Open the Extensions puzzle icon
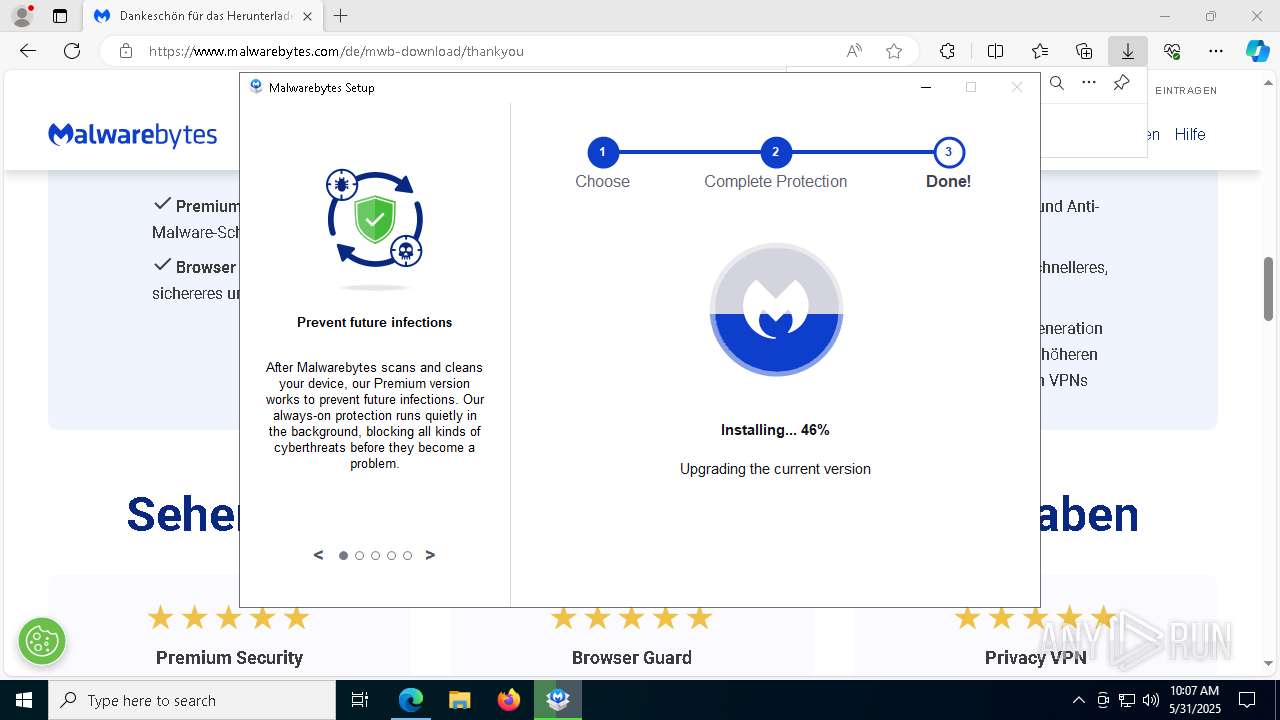This screenshot has height=720, width=1280. (x=947, y=51)
